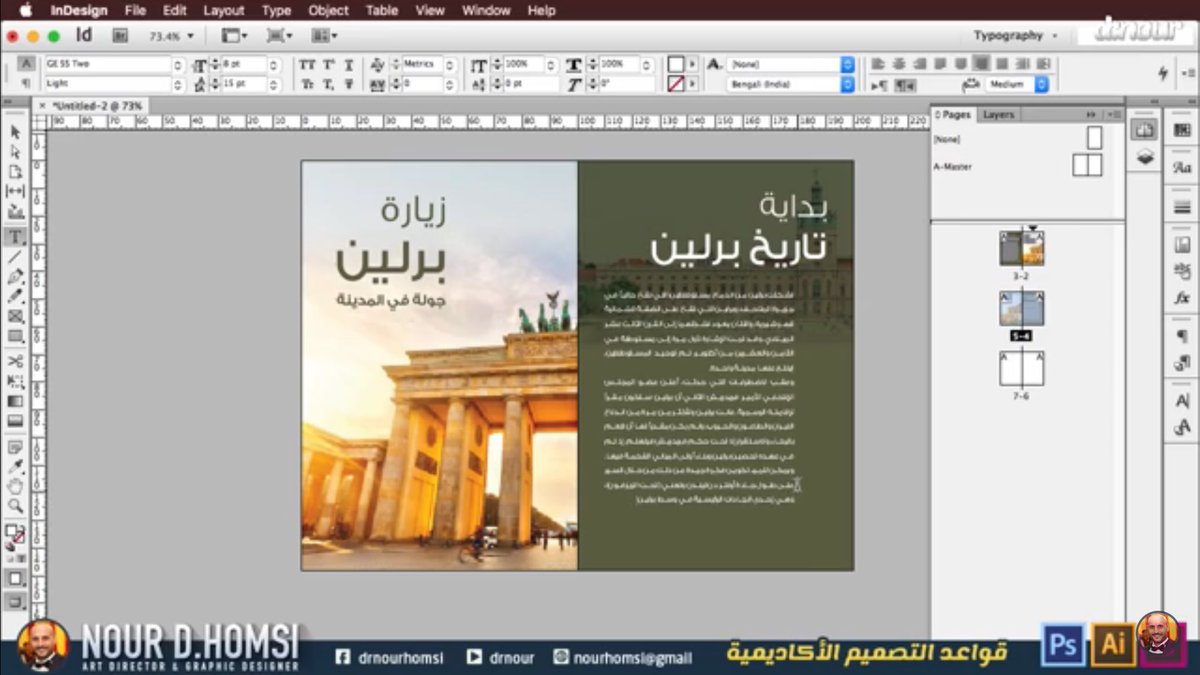This screenshot has width=1200, height=675.
Task: Select the Hand tool
Action: (15, 486)
